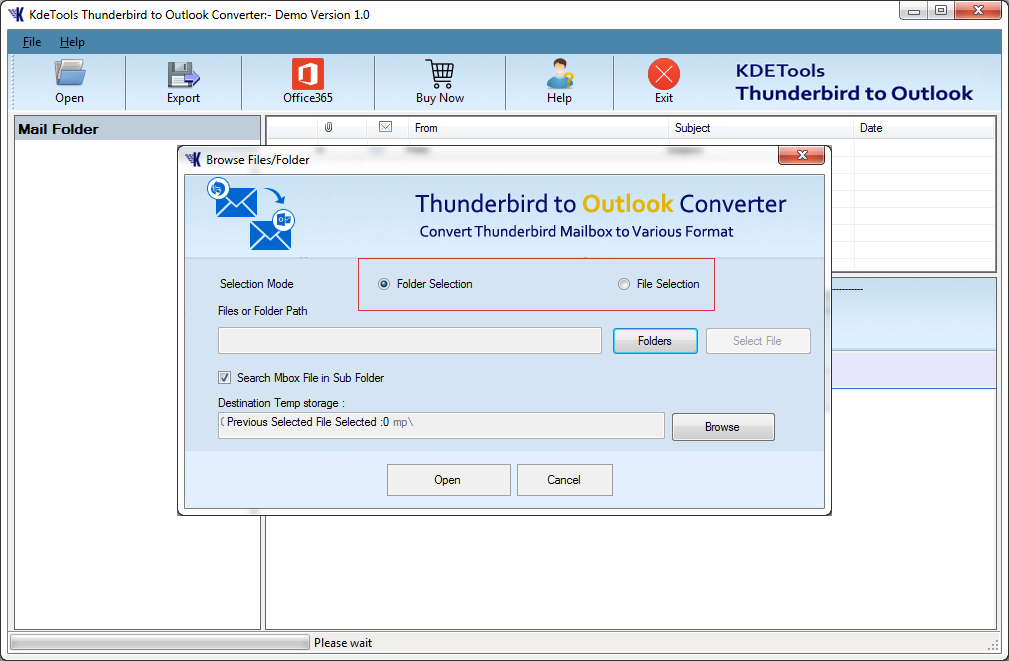Click Browse to set destination temp storage
This screenshot has width=1009, height=661.
pos(722,426)
